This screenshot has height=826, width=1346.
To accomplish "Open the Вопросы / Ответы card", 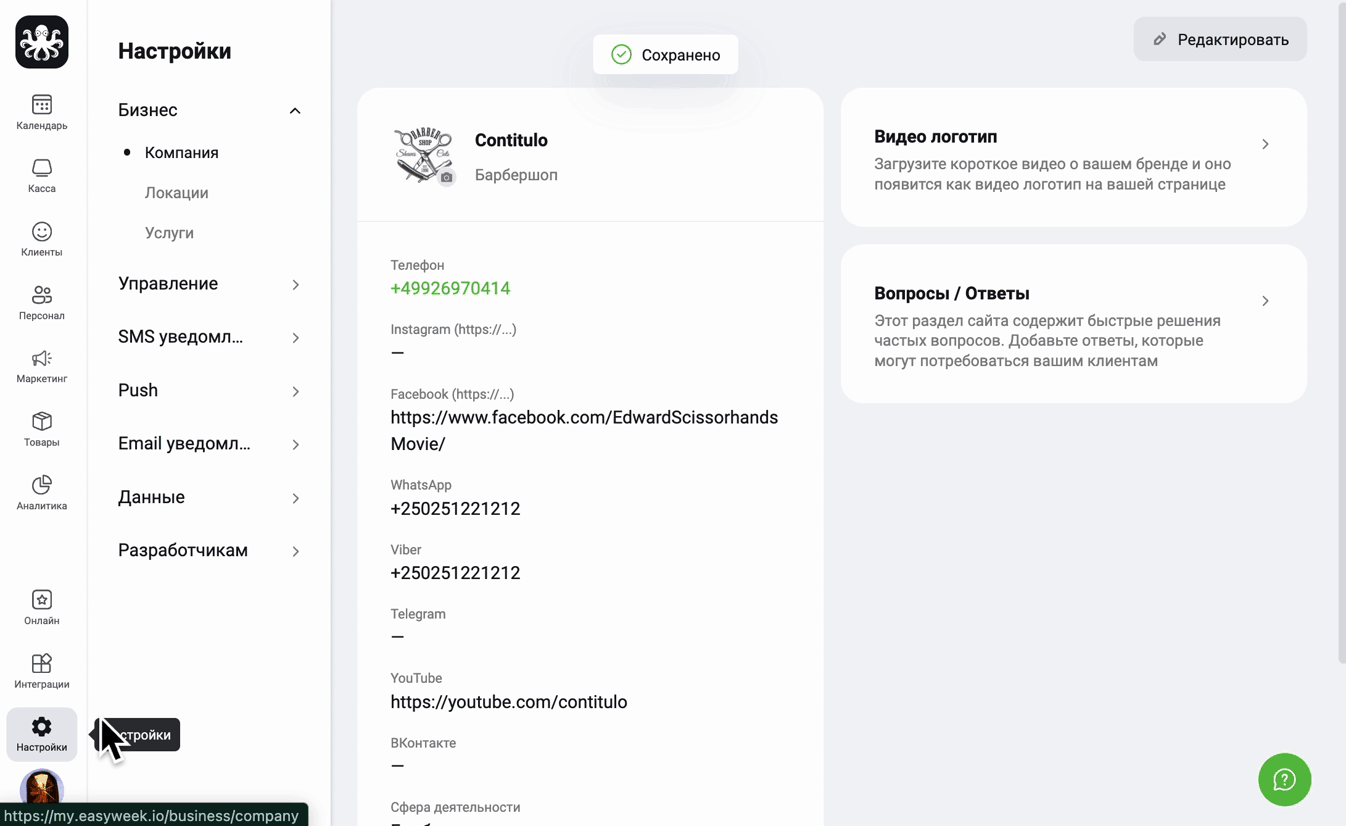I will pyautogui.click(x=1074, y=324).
